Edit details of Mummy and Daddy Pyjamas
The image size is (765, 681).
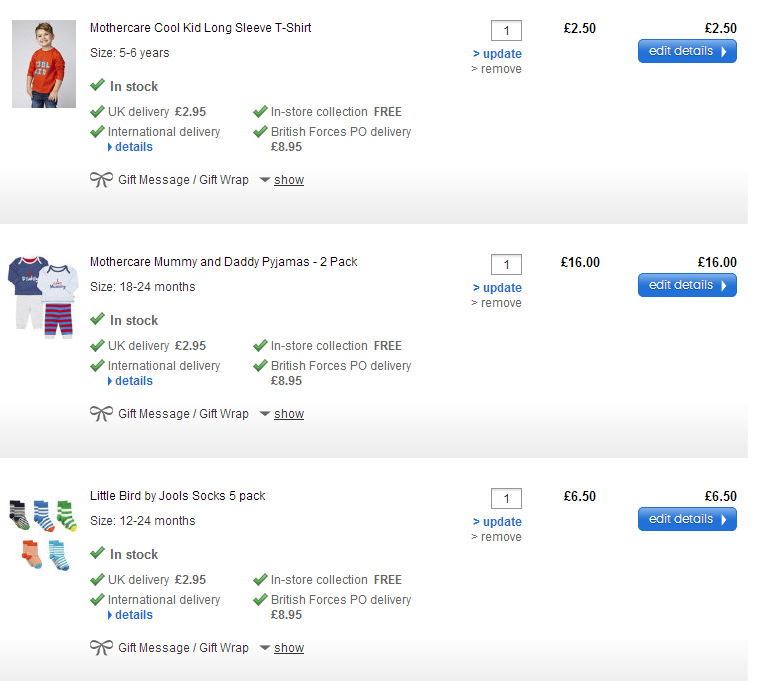[687, 285]
